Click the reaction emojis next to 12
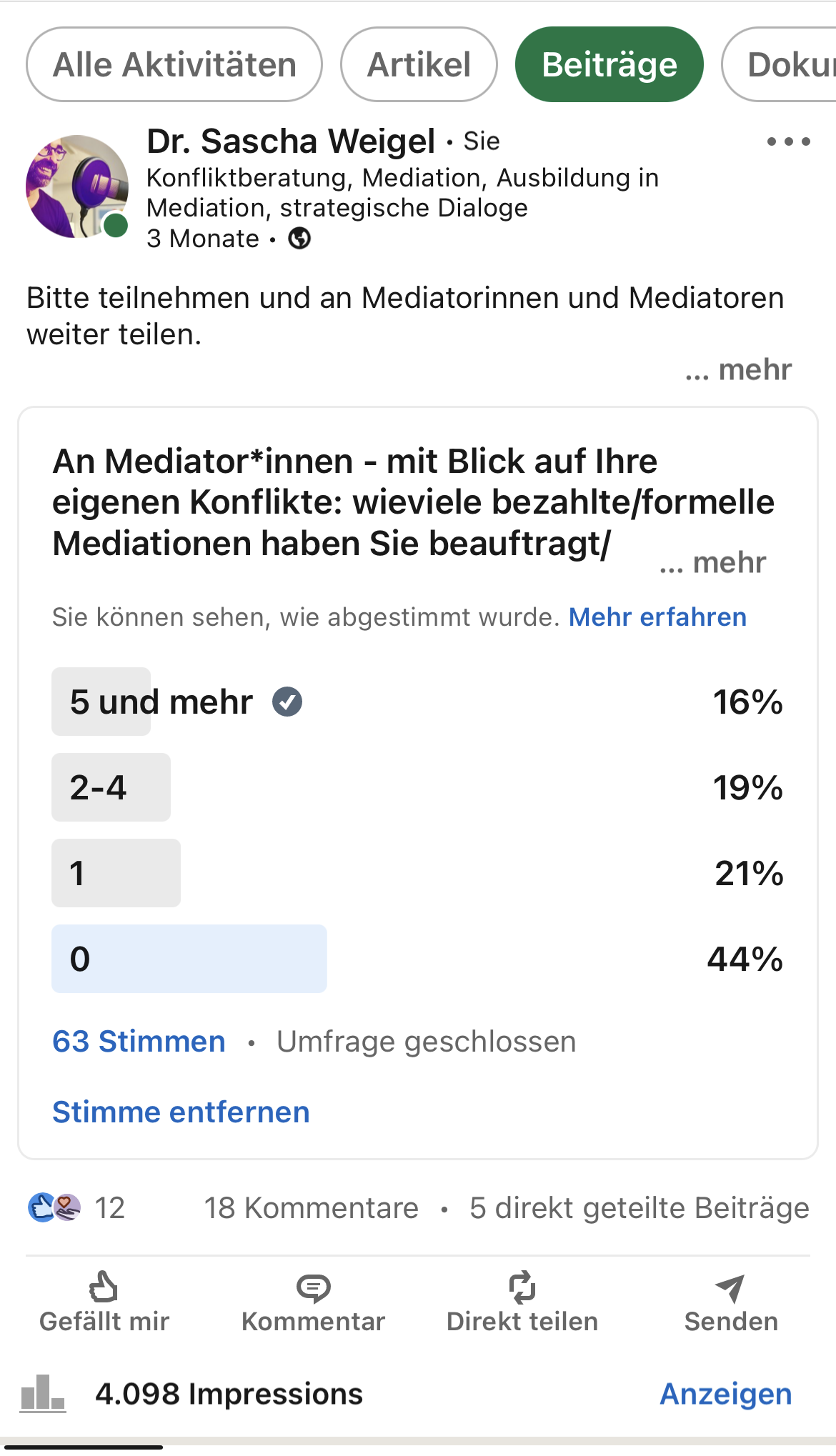 [54, 1207]
